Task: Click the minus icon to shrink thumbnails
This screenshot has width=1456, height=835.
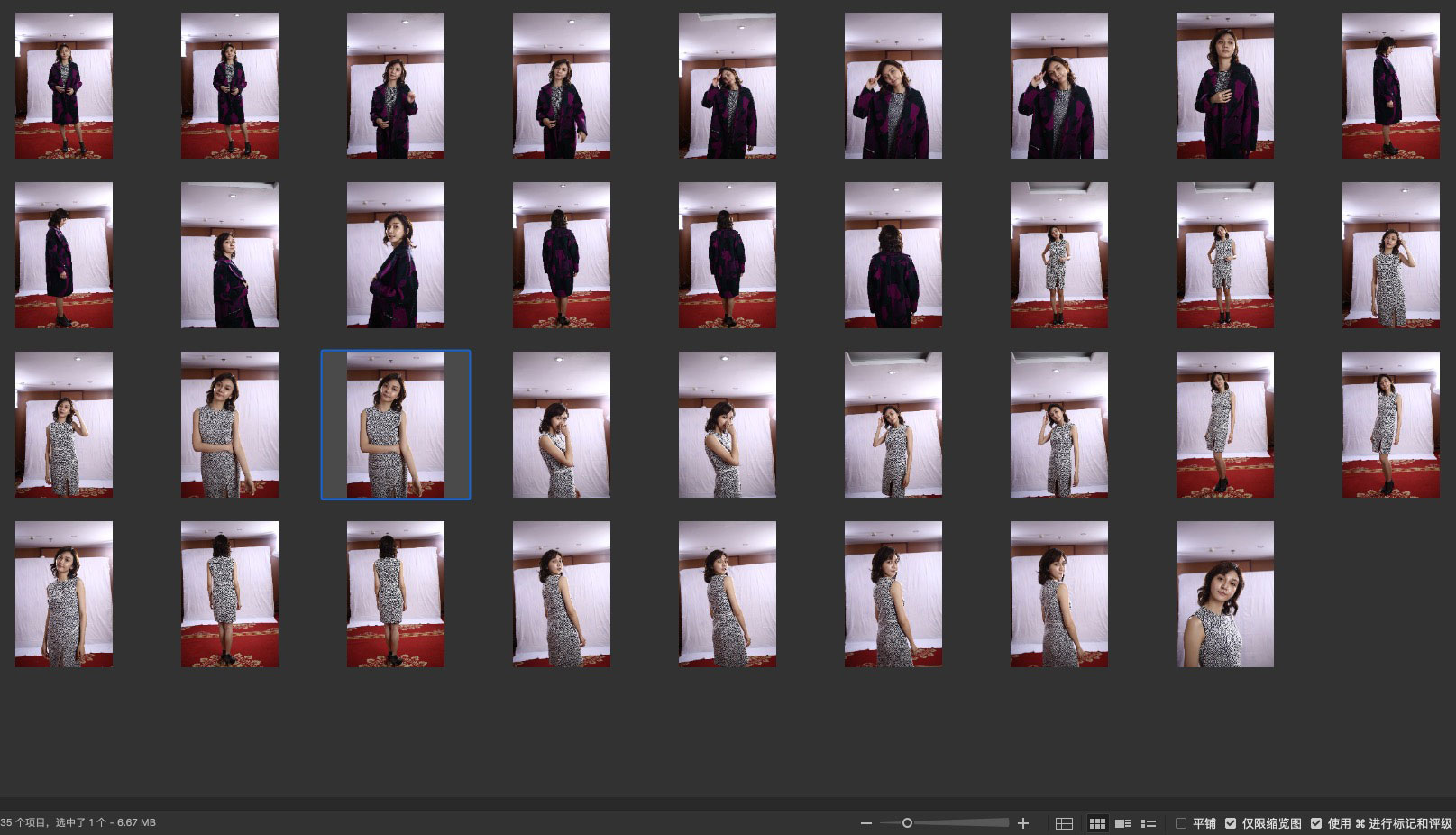Action: click(865, 823)
